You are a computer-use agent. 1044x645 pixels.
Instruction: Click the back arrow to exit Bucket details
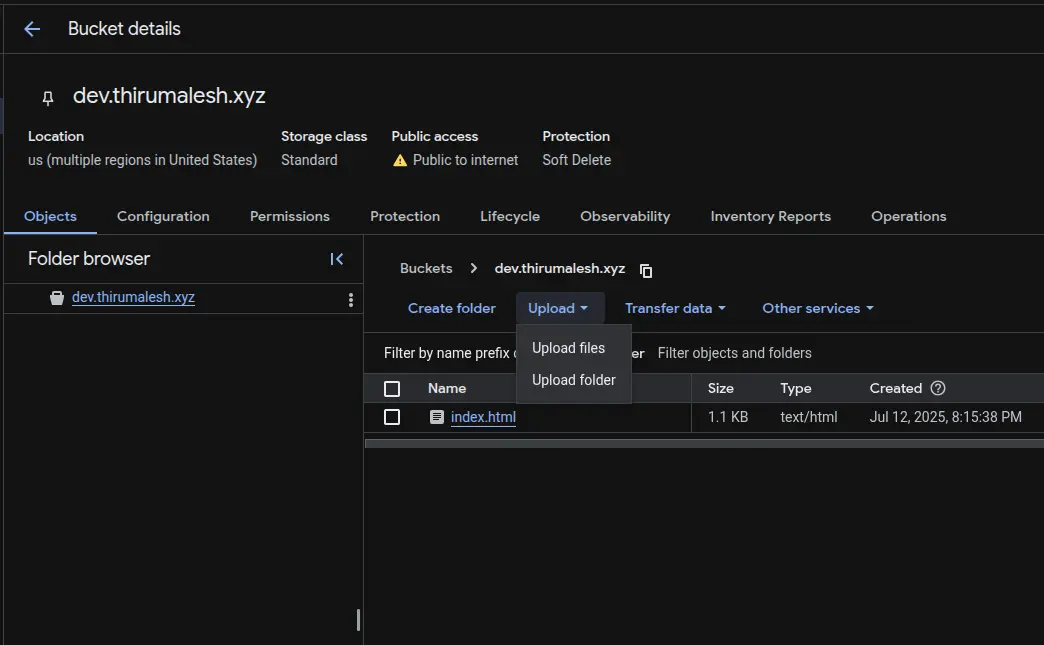tap(31, 28)
